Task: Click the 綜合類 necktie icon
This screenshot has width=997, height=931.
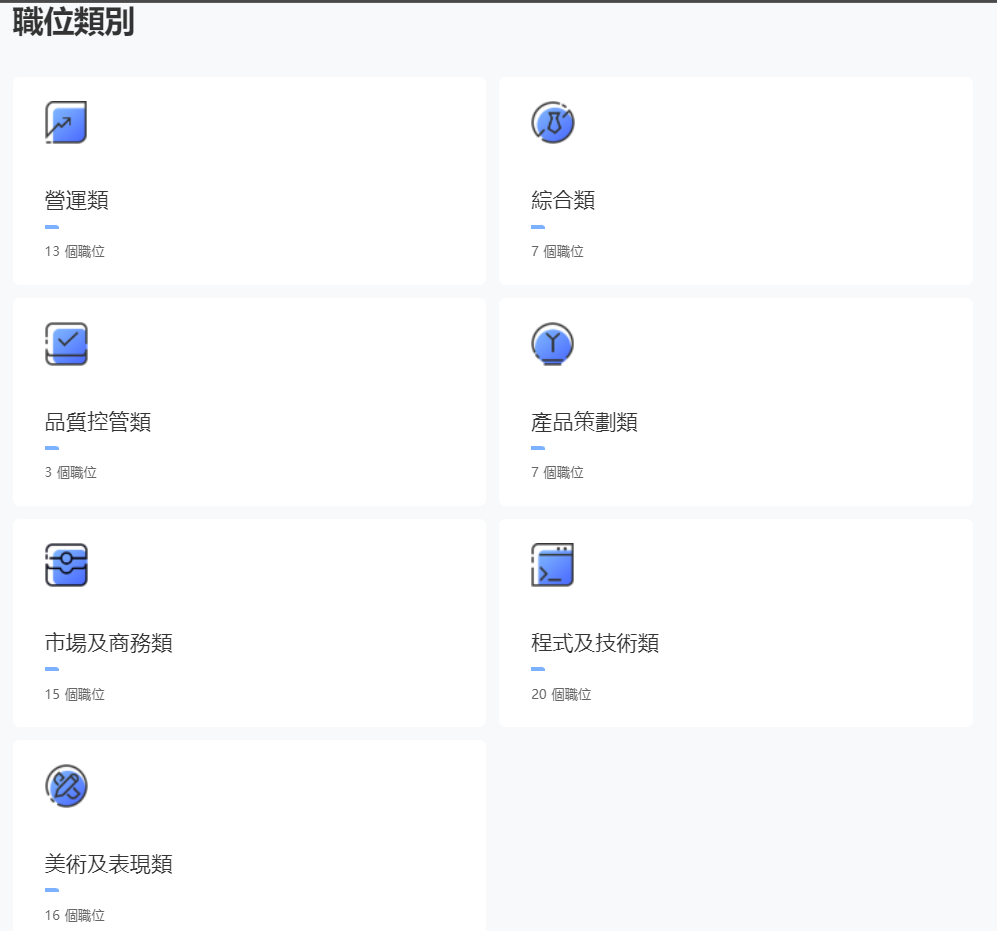Action: coord(553,122)
